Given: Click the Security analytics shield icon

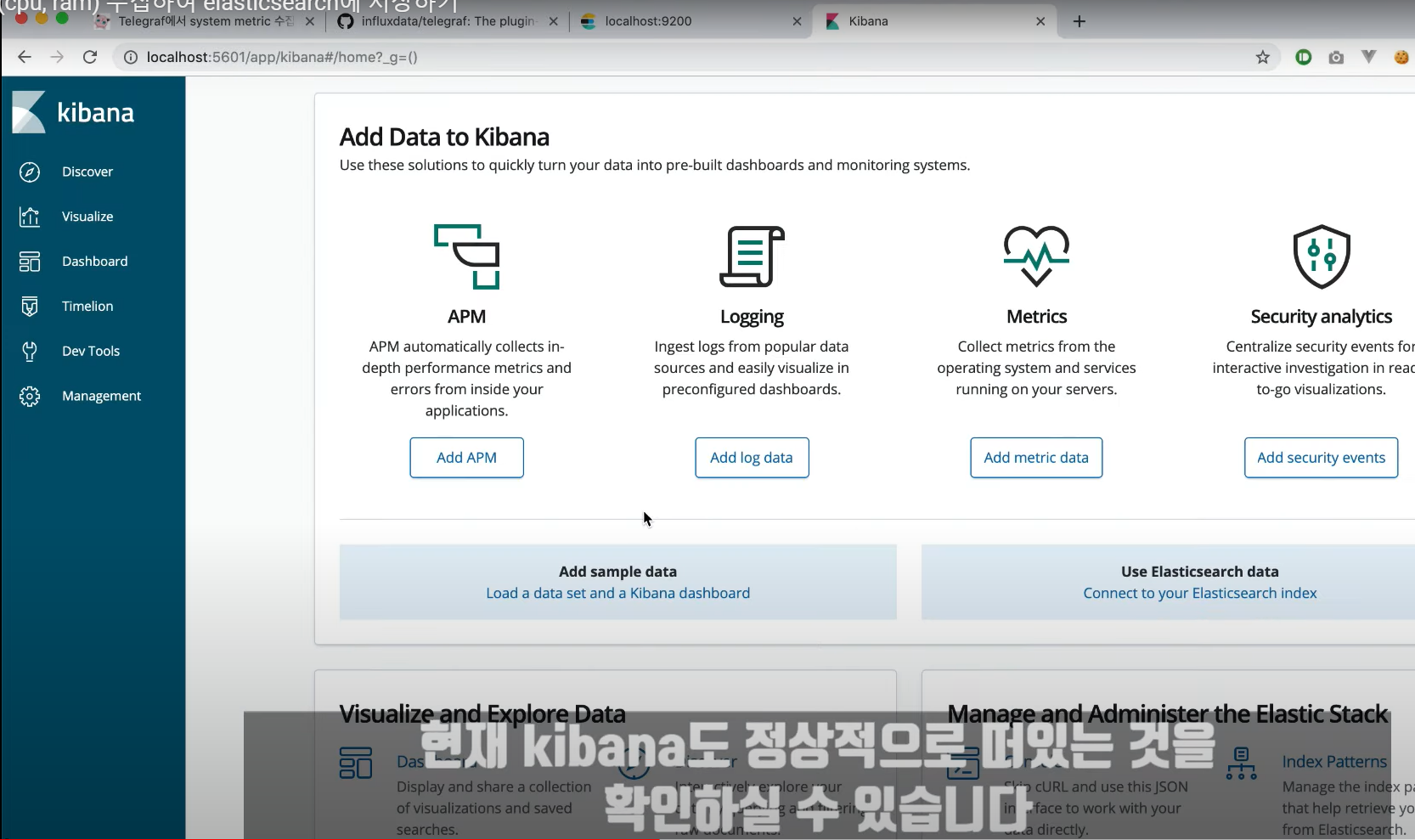Looking at the screenshot, I should click(1322, 257).
